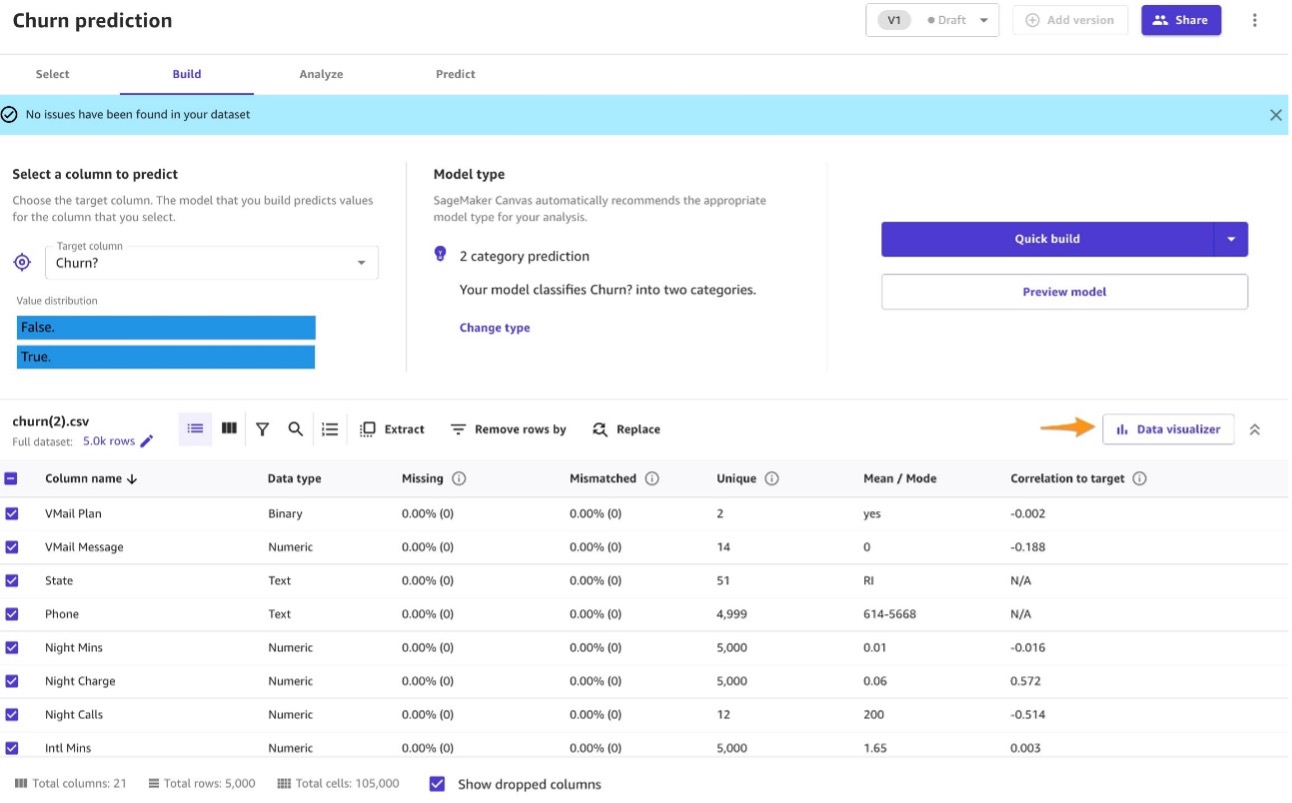The width and height of the screenshot is (1292, 803).
Task: Uncheck the Night Mins column checkbox
Action: point(12,647)
